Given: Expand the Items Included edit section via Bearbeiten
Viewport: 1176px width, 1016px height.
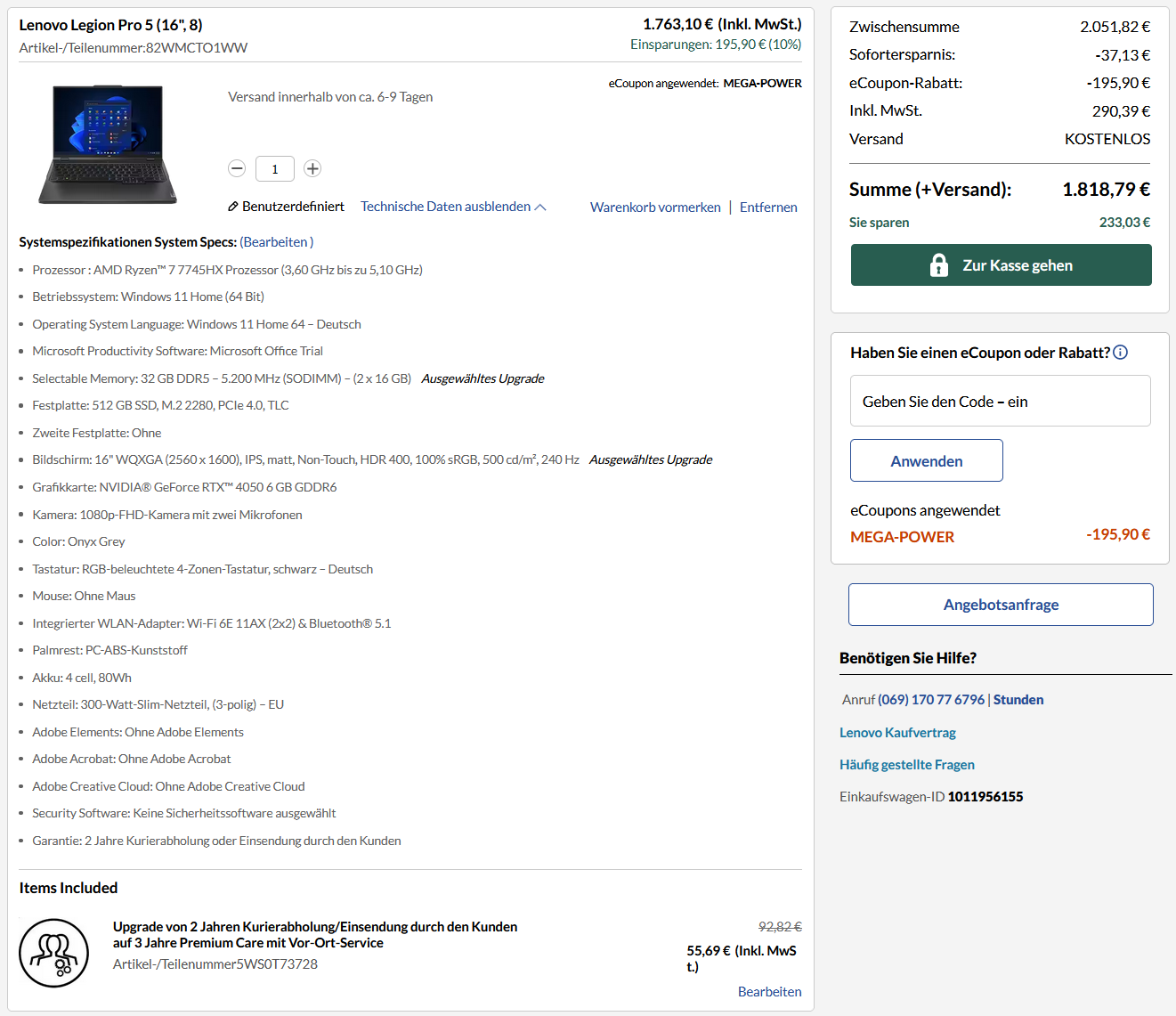Looking at the screenshot, I should [768, 991].
